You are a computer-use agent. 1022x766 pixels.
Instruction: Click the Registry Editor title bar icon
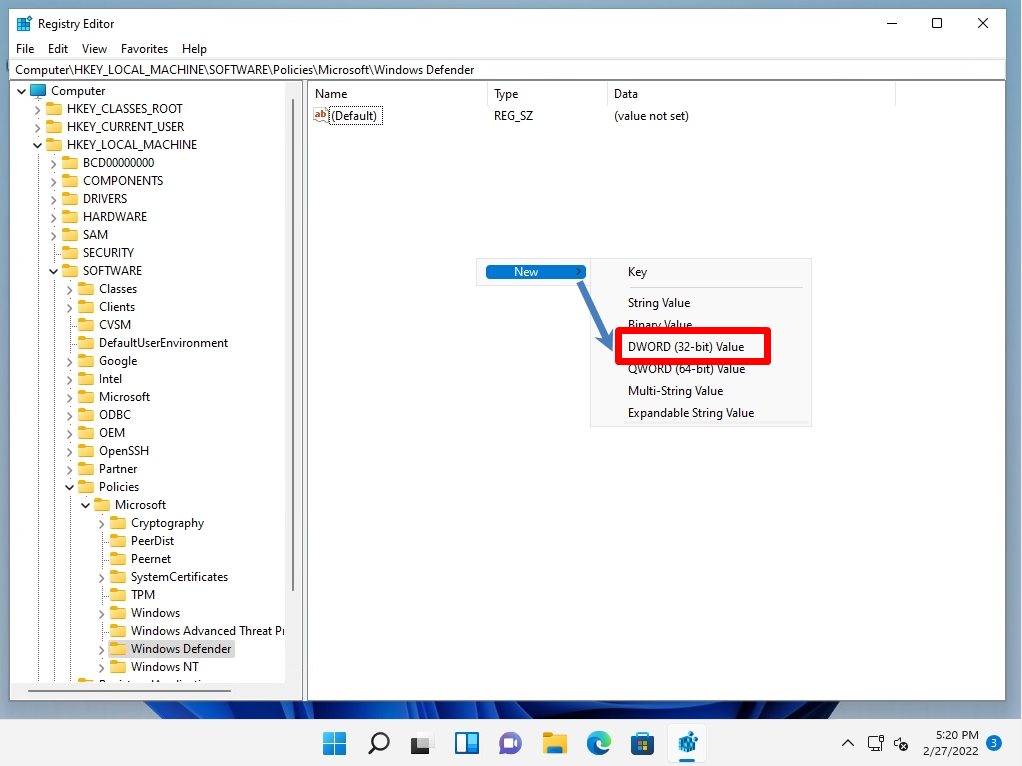coord(24,23)
